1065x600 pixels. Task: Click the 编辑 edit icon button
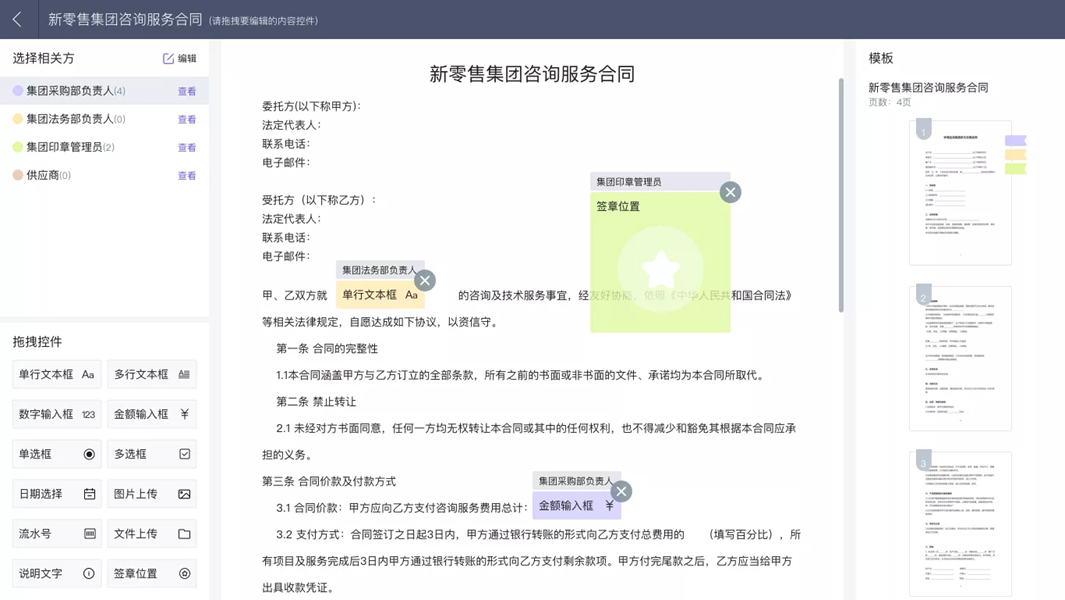tap(180, 59)
